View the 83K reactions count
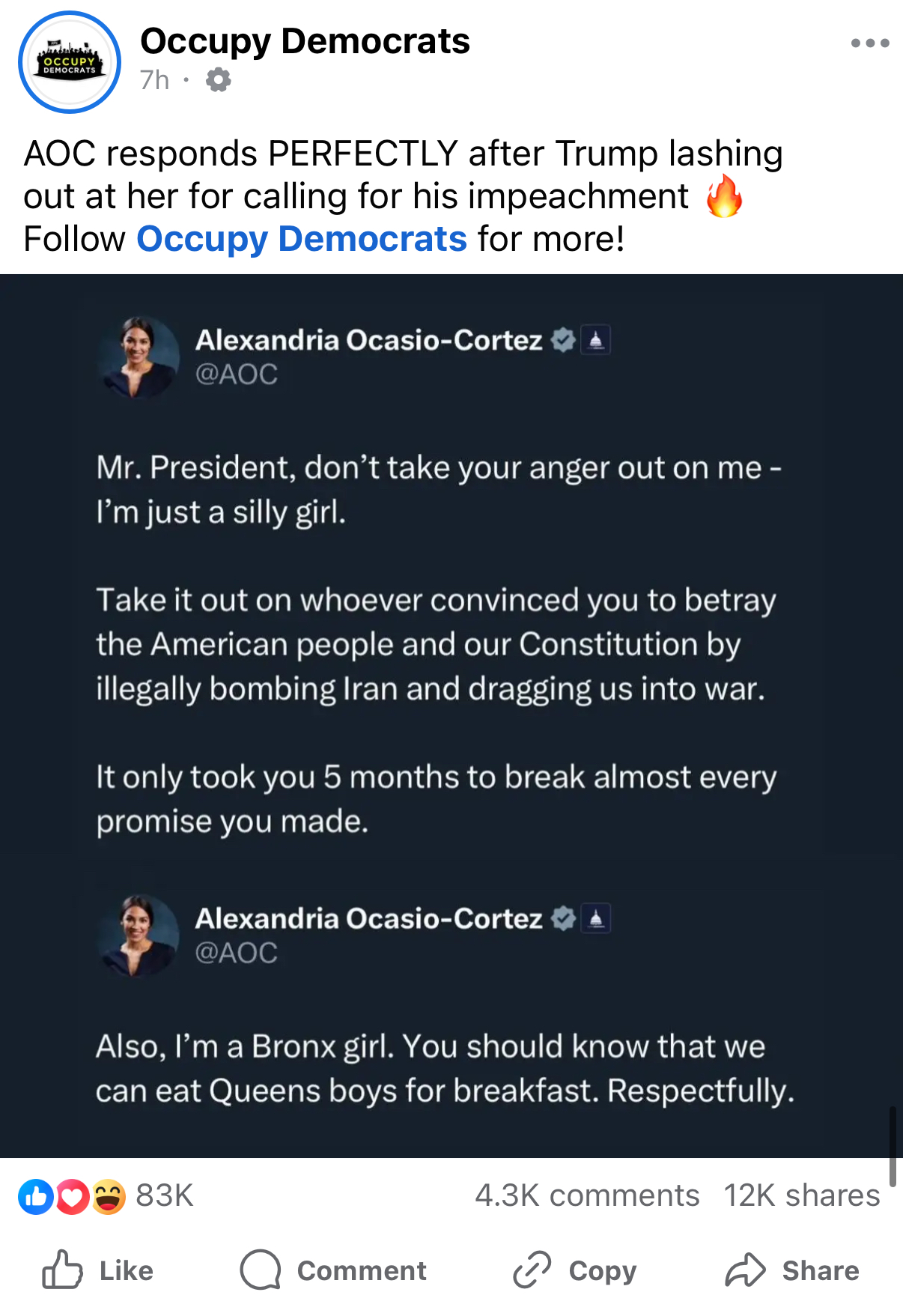Viewport: 903px width, 1316px height. click(165, 1195)
